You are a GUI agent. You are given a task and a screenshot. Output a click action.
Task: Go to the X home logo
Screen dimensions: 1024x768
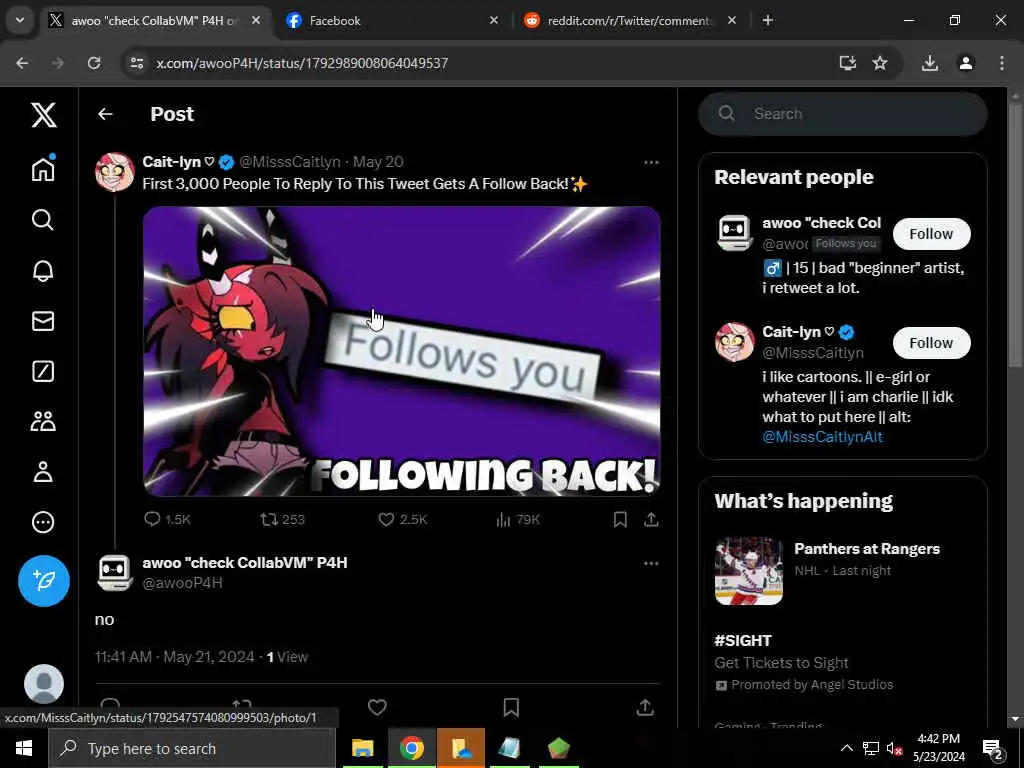[44, 115]
